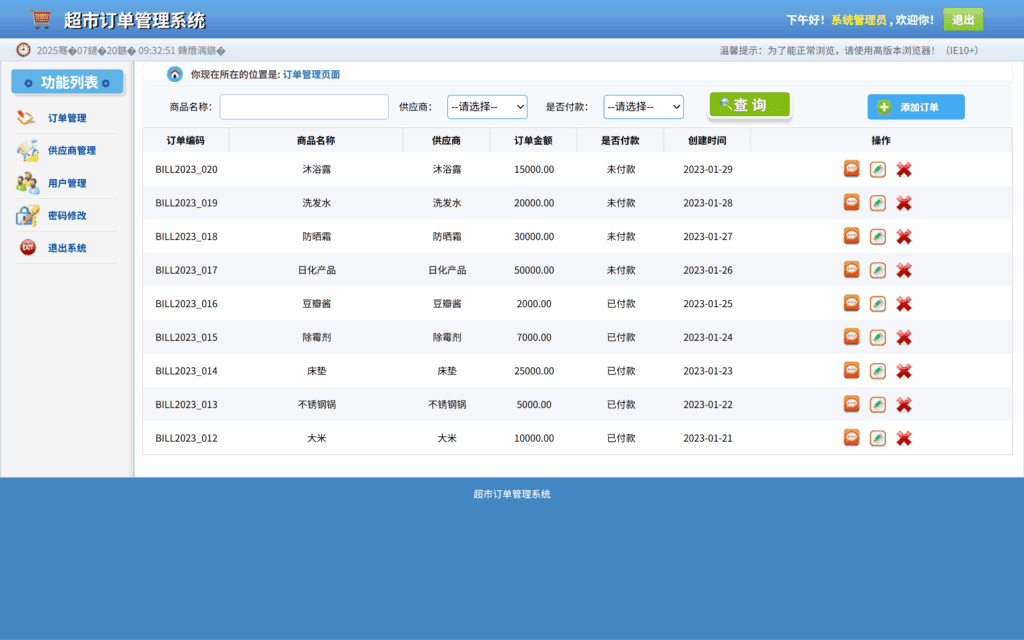Click the shopping cart logo icon

(x=40, y=18)
